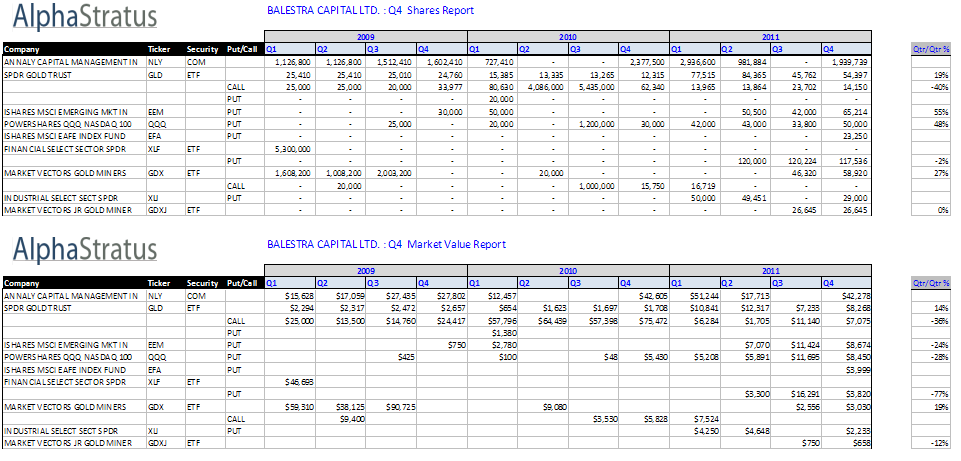Click the 4,086,000 call shares value
Screen dimensions: 961x461
(x=543, y=87)
